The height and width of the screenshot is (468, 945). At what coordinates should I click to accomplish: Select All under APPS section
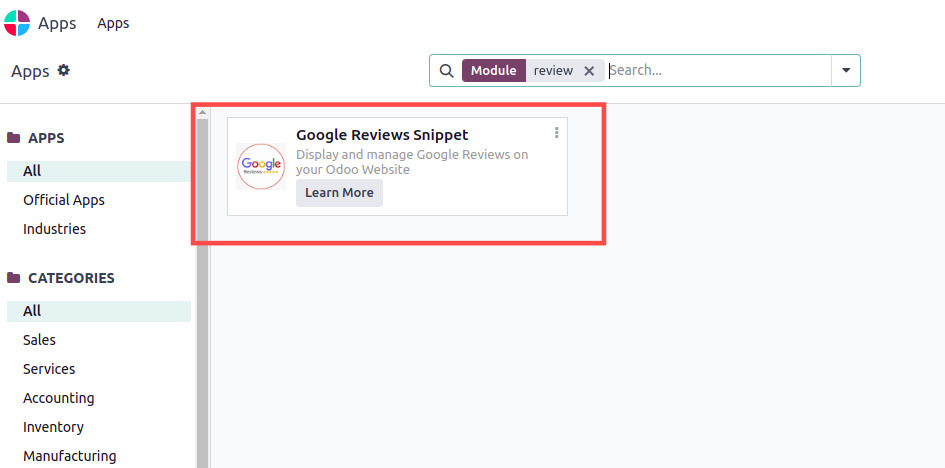(x=99, y=171)
